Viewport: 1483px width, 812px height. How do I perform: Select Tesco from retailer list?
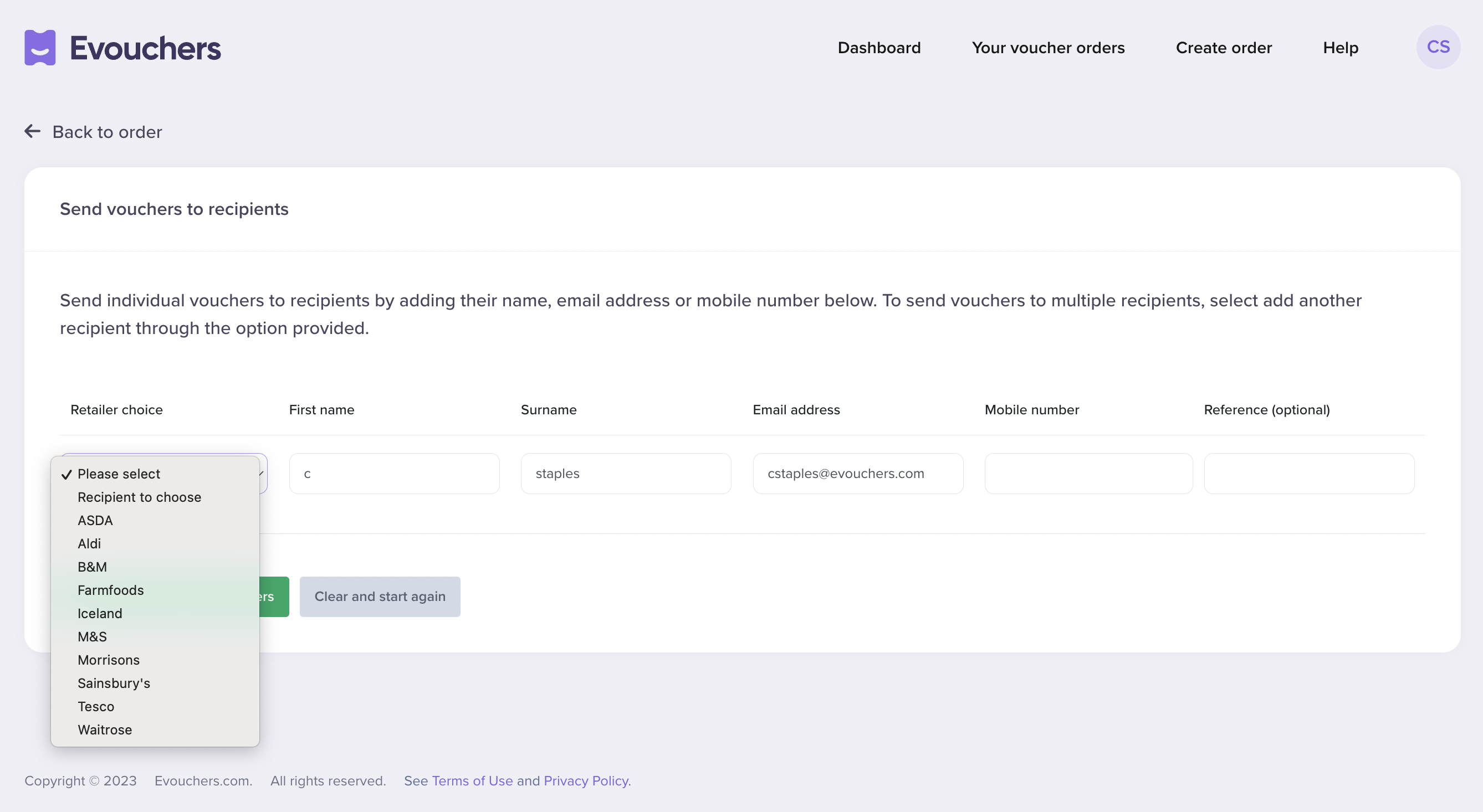(155, 707)
